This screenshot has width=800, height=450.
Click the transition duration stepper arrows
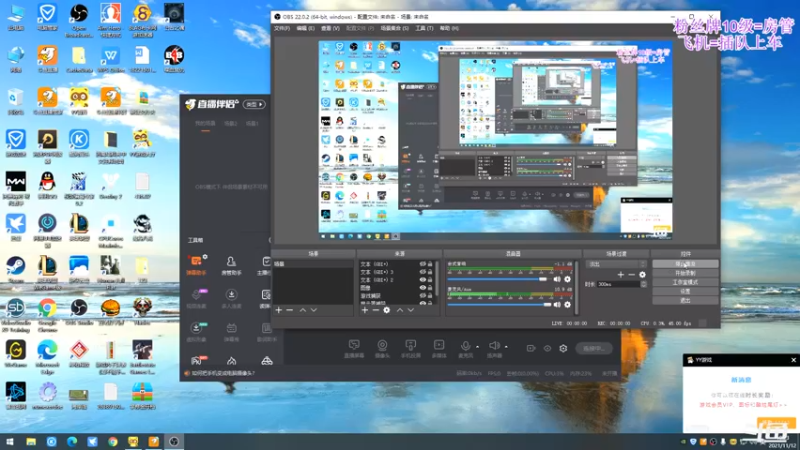[643, 284]
